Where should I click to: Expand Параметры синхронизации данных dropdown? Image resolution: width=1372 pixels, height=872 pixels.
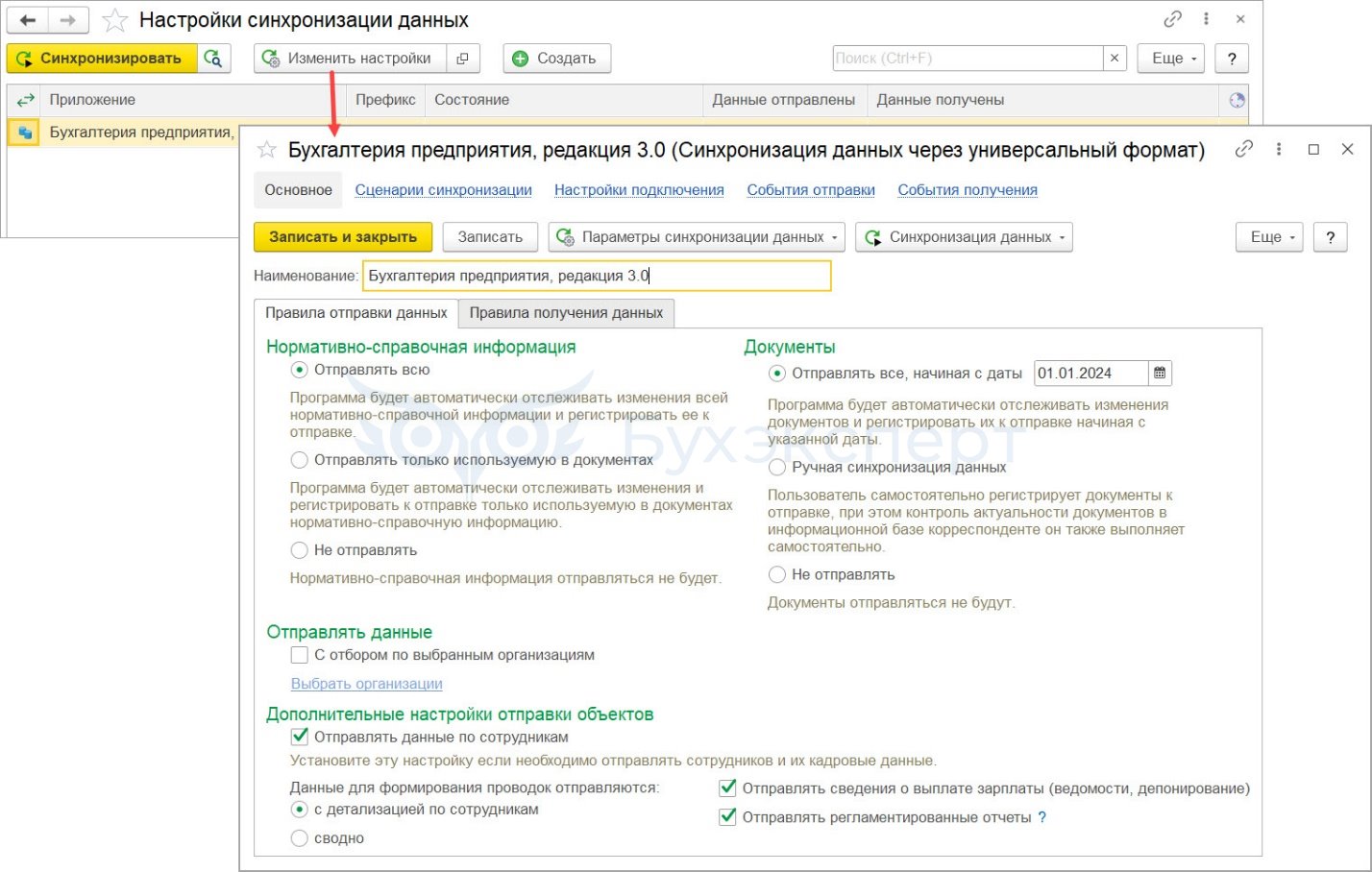tap(697, 237)
